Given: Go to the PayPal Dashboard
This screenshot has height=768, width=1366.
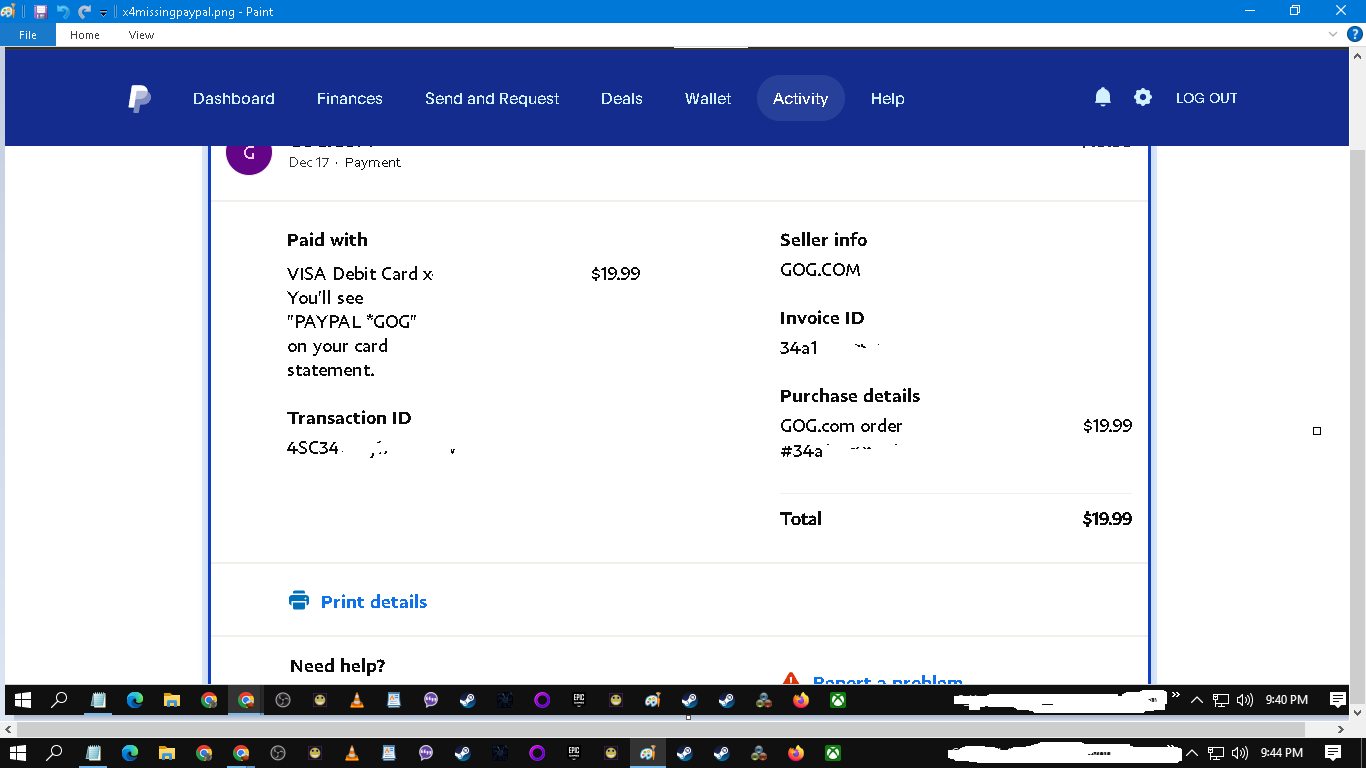Looking at the screenshot, I should 234,98.
